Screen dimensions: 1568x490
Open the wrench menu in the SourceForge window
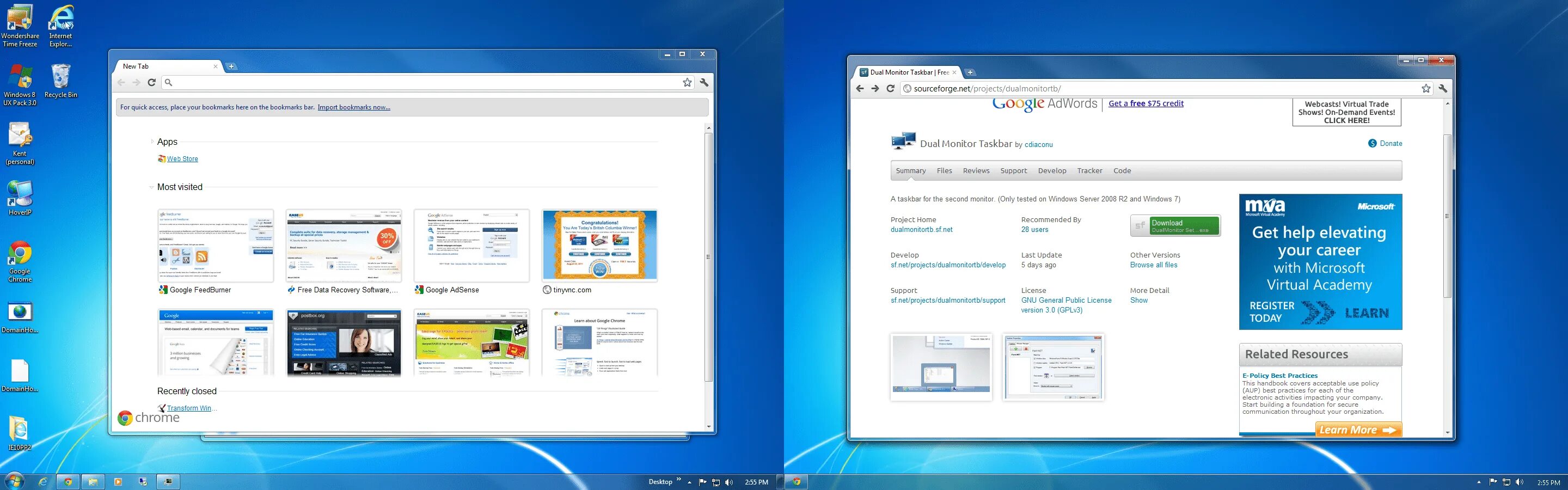(x=1443, y=88)
